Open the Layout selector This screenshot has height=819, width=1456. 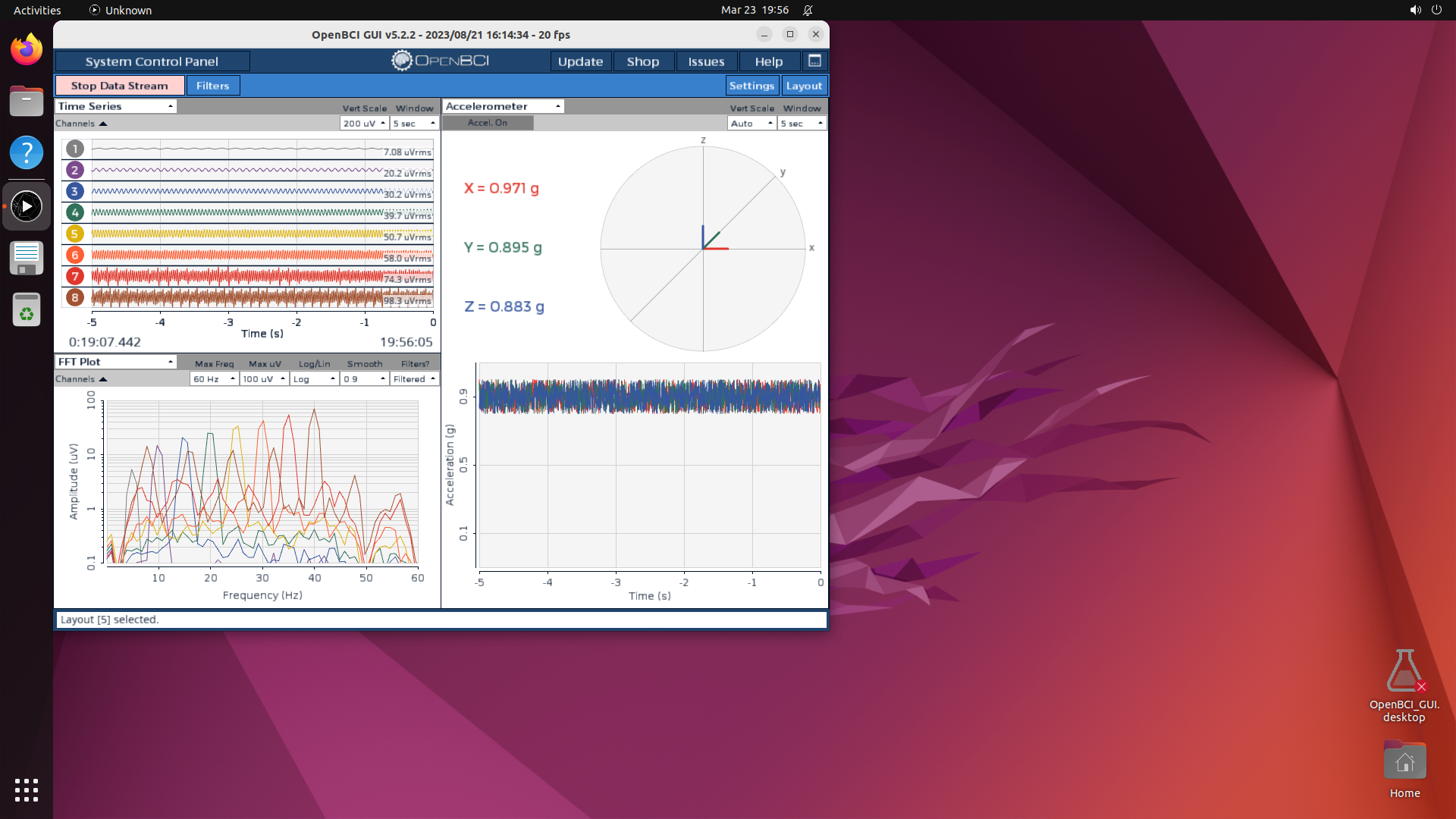click(x=804, y=85)
